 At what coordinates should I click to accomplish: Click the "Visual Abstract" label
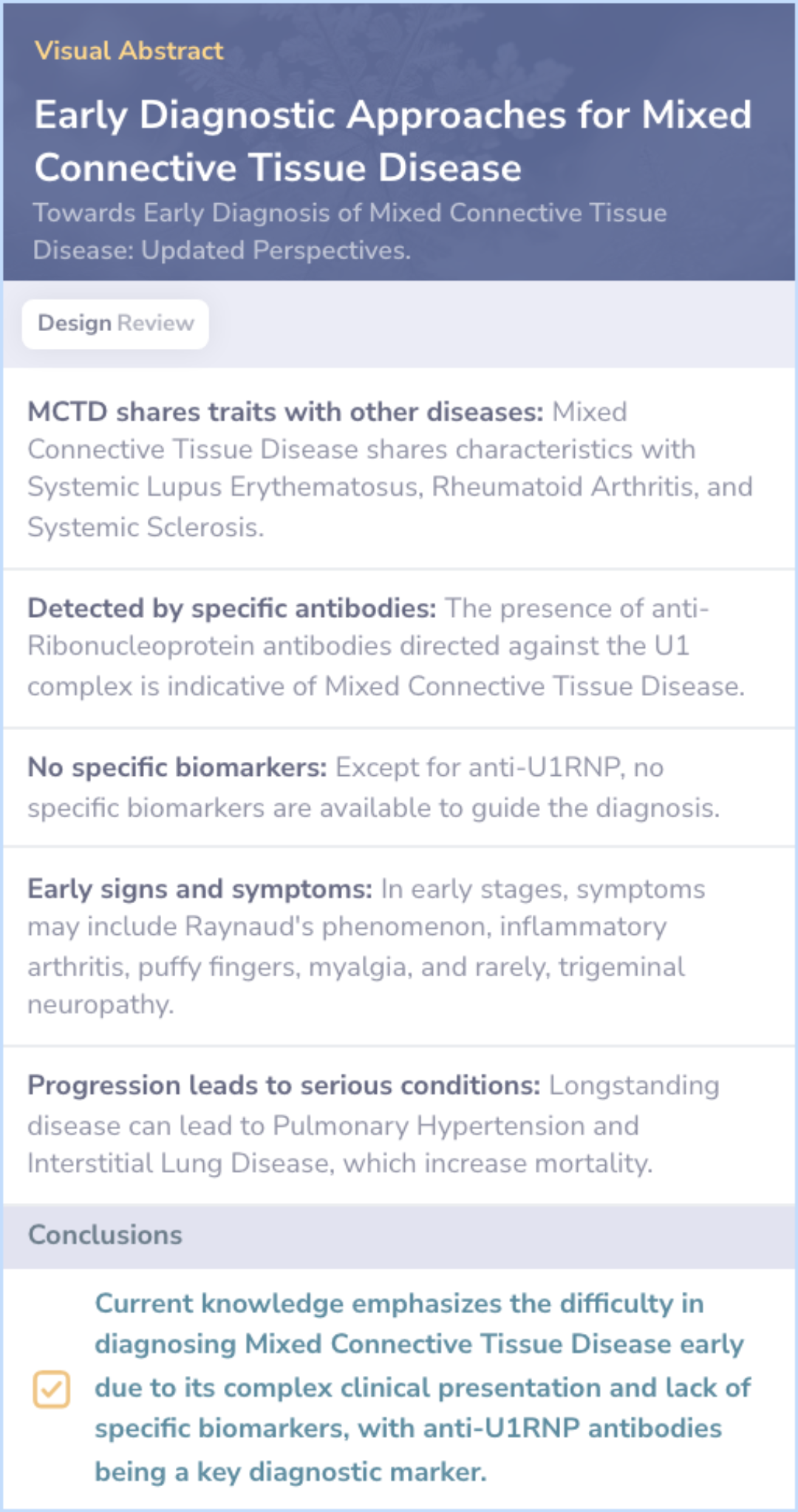pos(129,51)
